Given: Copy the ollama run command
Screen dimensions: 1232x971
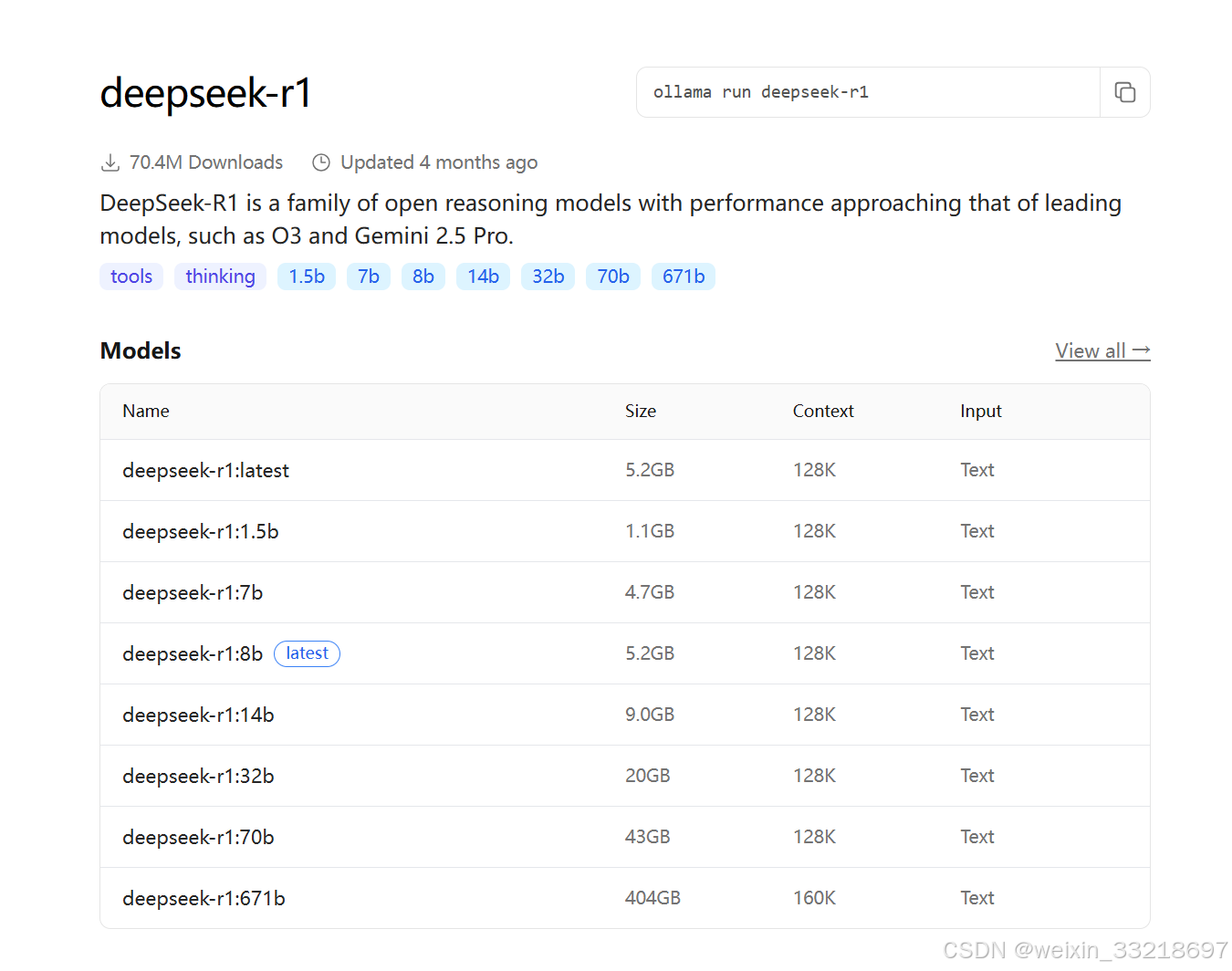Looking at the screenshot, I should [x=1124, y=92].
